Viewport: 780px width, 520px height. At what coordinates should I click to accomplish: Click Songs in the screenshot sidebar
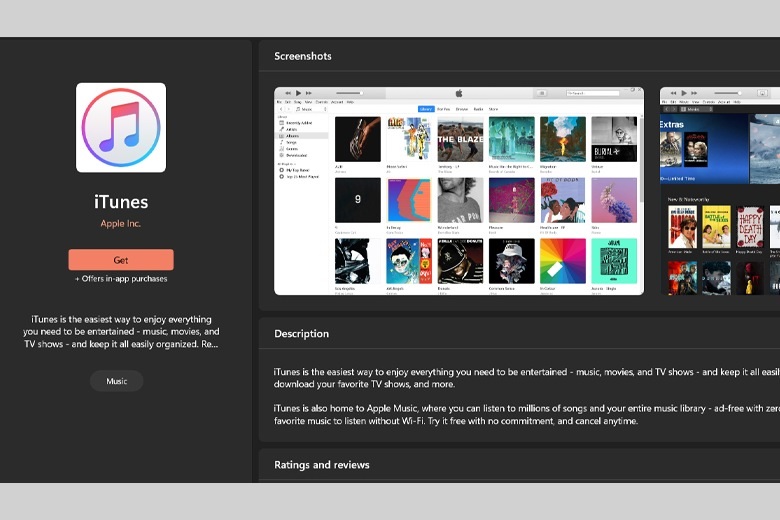pyautogui.click(x=291, y=142)
